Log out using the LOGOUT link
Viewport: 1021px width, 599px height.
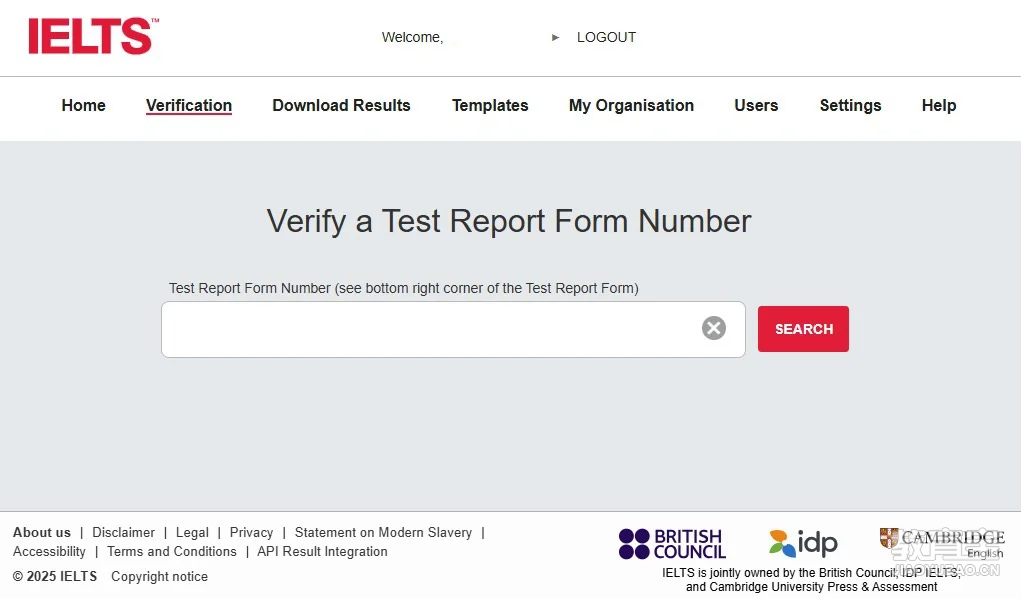606,38
